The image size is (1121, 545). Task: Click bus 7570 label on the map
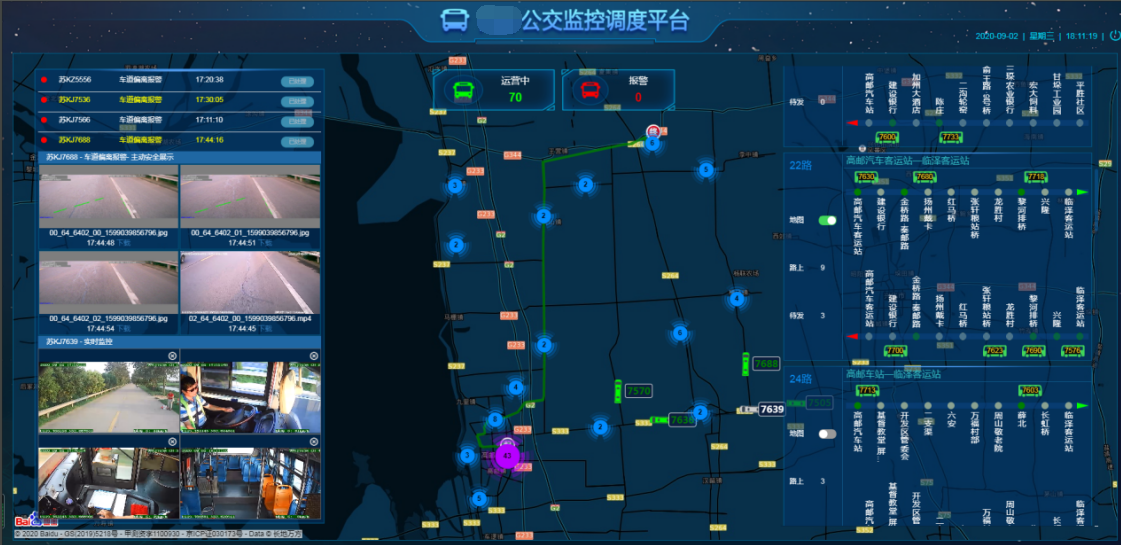638,390
